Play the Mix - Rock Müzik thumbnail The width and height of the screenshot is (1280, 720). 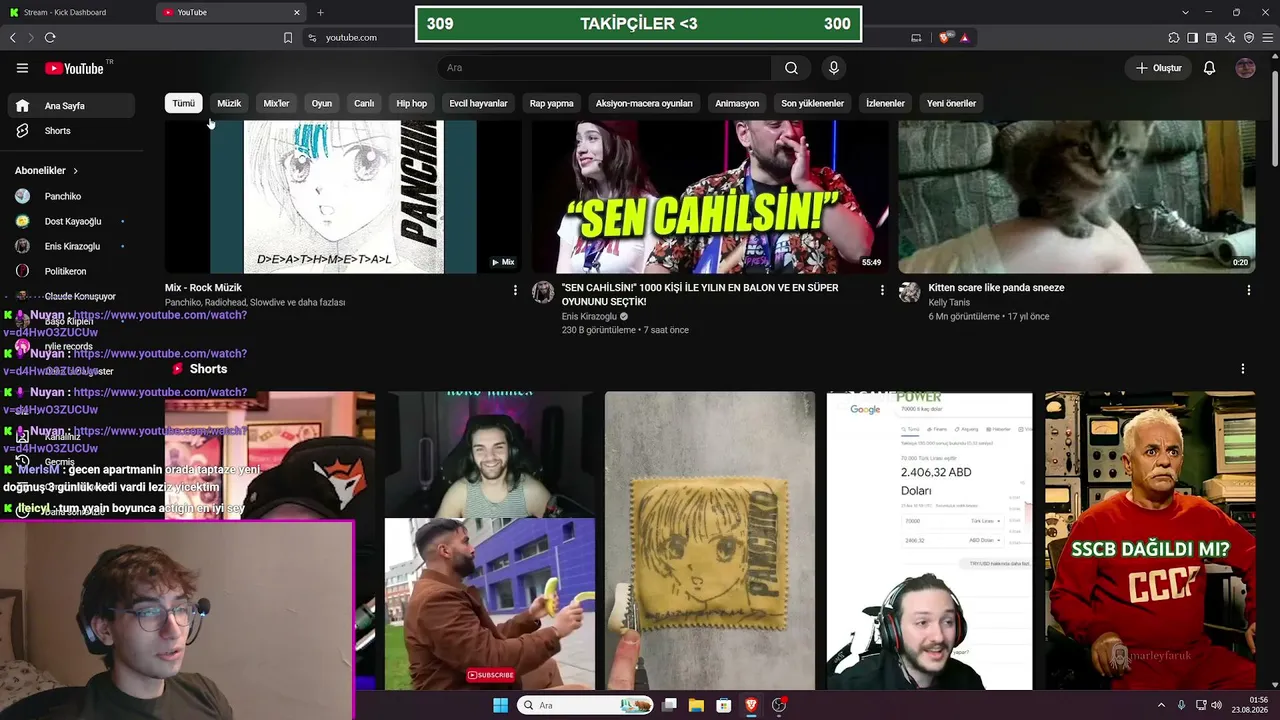(343, 197)
